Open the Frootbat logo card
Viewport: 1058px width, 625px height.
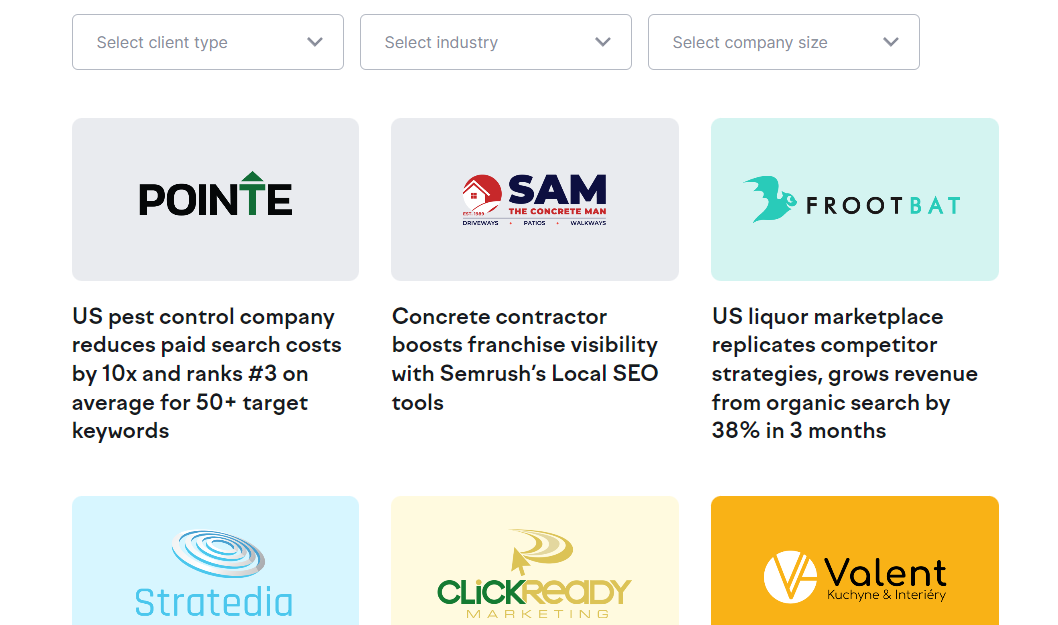click(x=855, y=199)
